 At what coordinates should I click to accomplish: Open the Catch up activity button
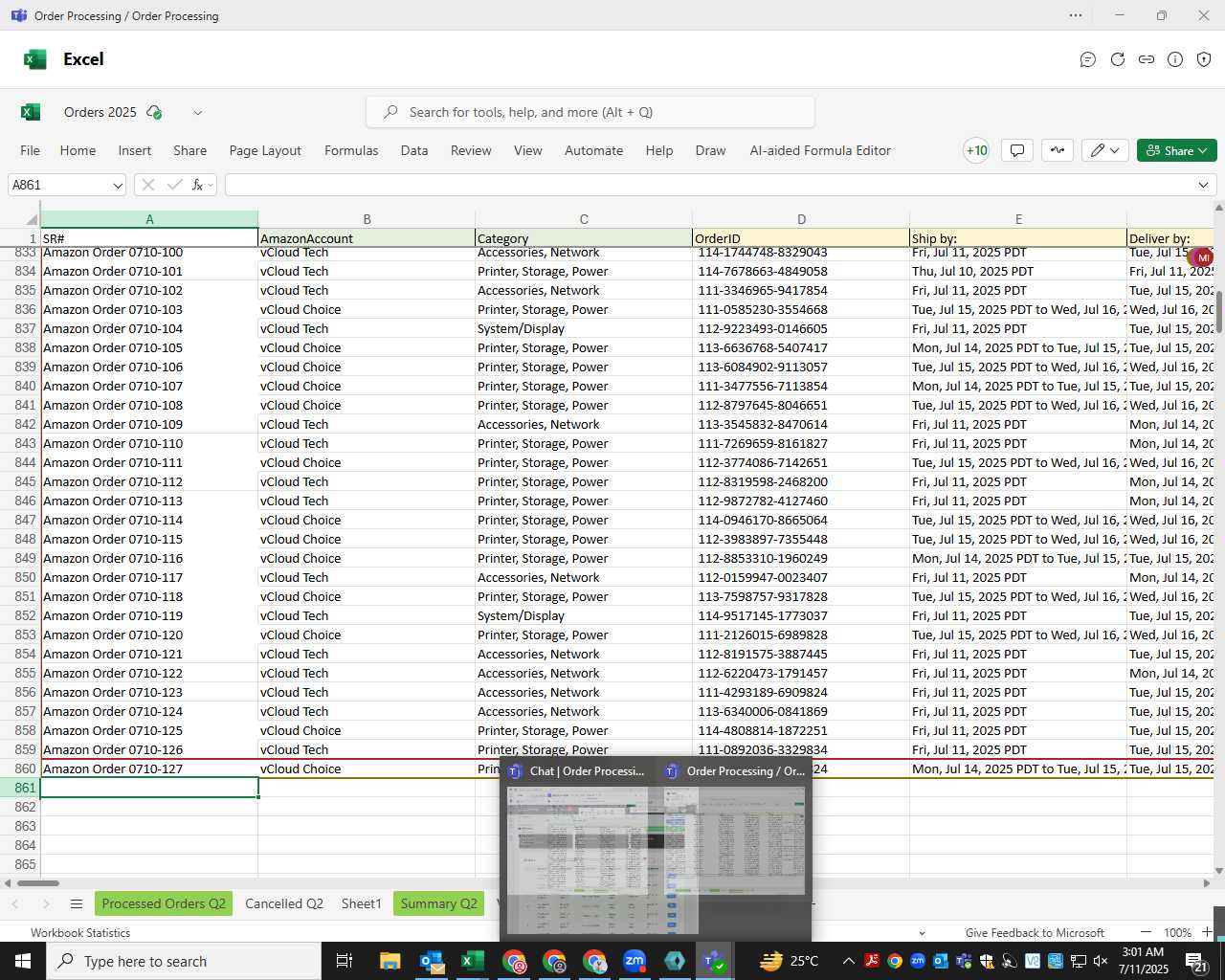[x=1058, y=150]
